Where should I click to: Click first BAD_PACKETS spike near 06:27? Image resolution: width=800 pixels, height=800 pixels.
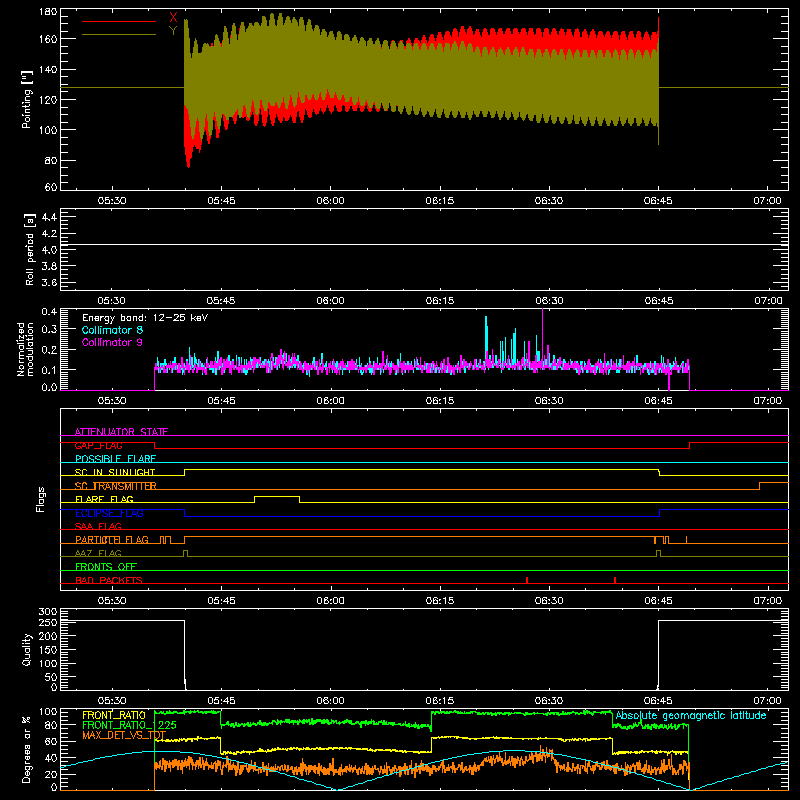coord(527,580)
